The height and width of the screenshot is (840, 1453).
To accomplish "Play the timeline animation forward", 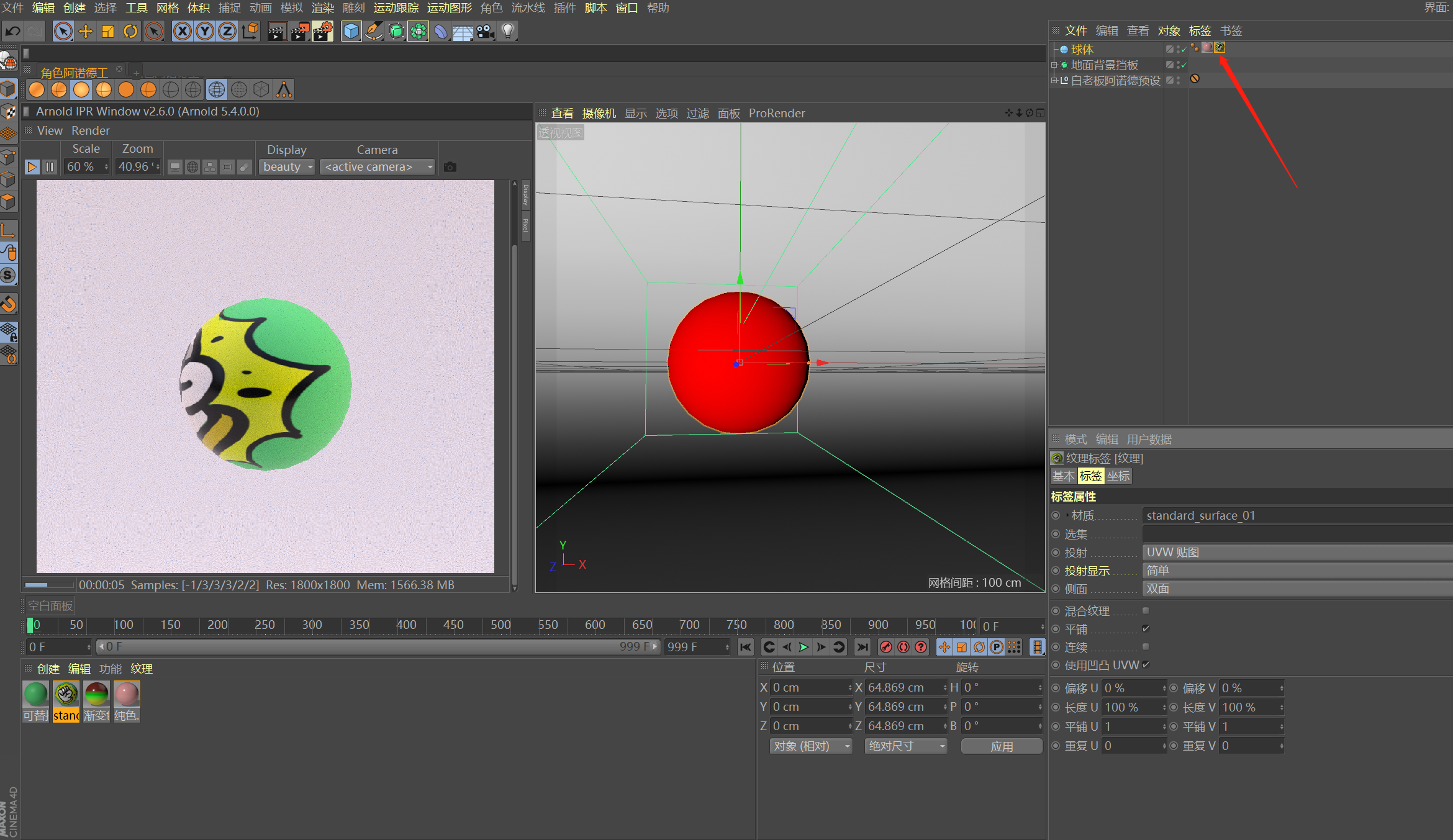I will tap(803, 647).
